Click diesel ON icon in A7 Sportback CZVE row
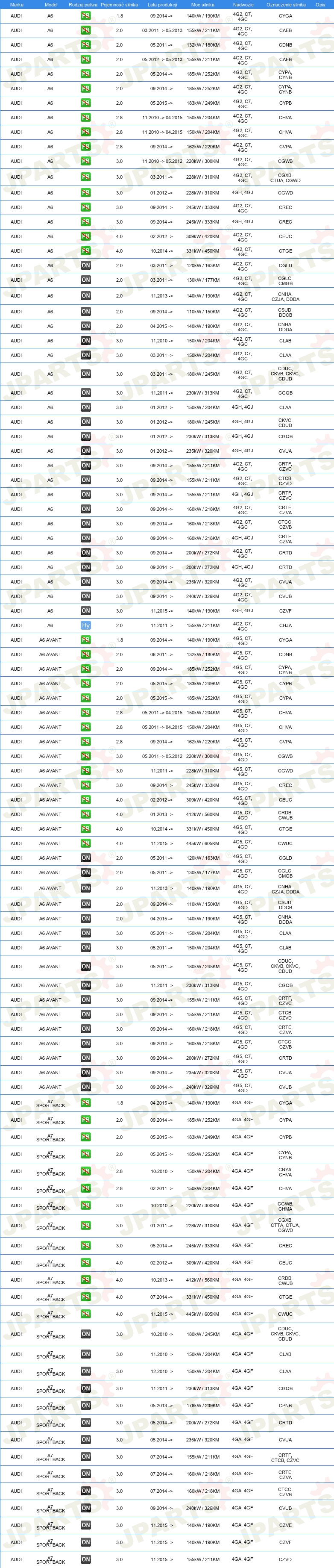 (86, 1525)
